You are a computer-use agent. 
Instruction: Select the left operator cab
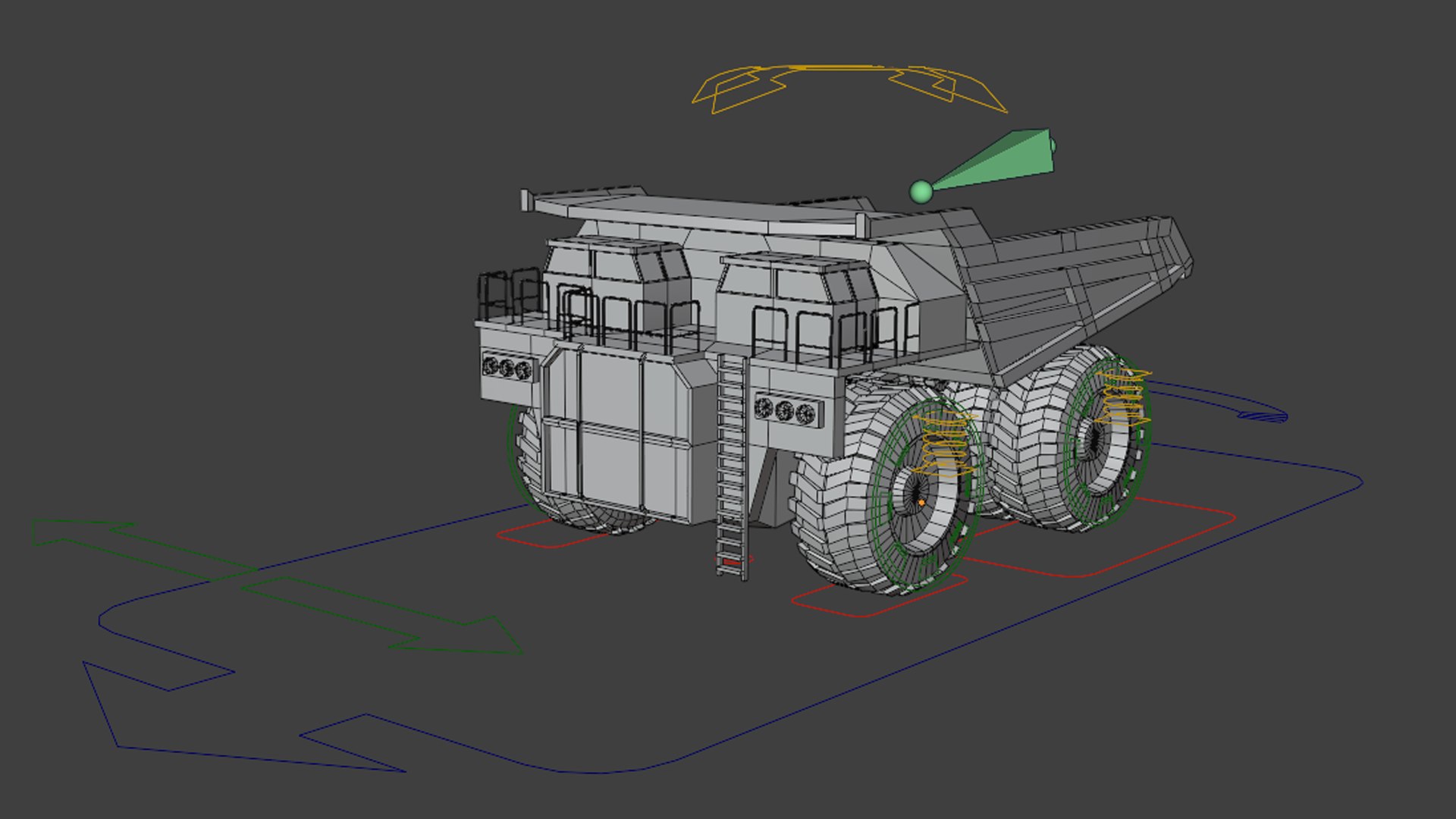click(x=617, y=284)
